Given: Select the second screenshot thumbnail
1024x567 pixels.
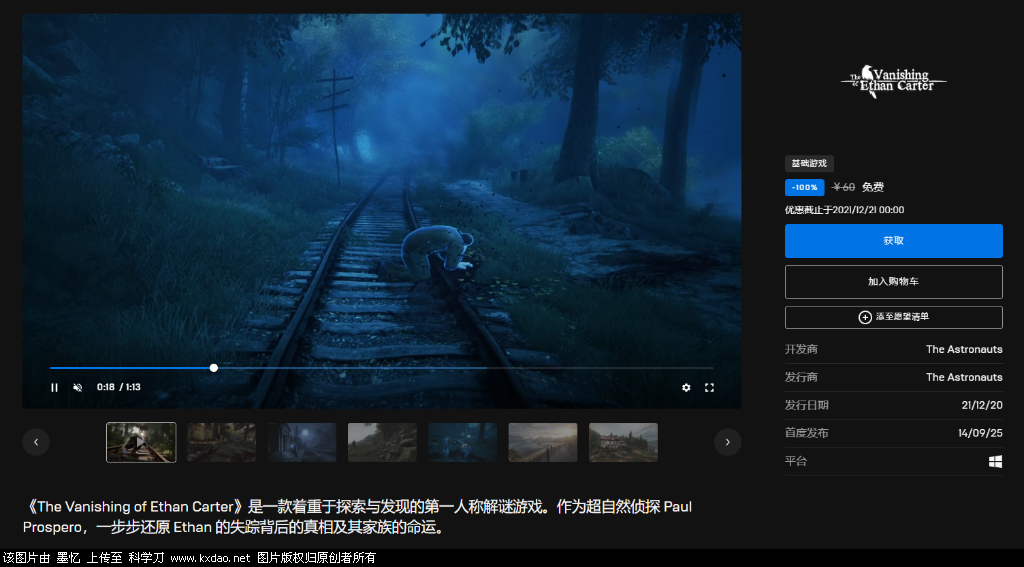Looking at the screenshot, I should [221, 442].
